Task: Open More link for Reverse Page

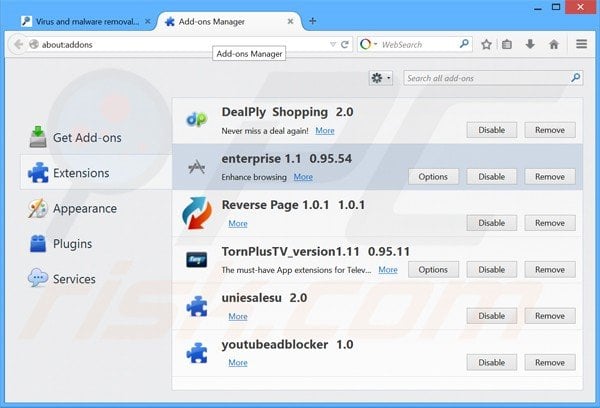Action: 238,224
